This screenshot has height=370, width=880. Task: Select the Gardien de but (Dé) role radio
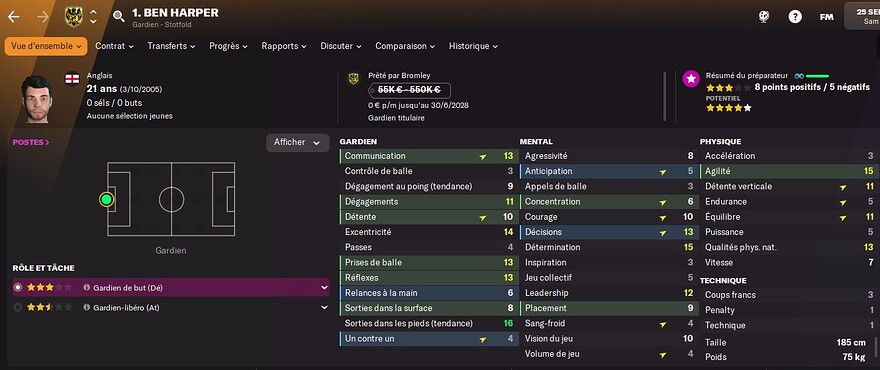tap(18, 287)
